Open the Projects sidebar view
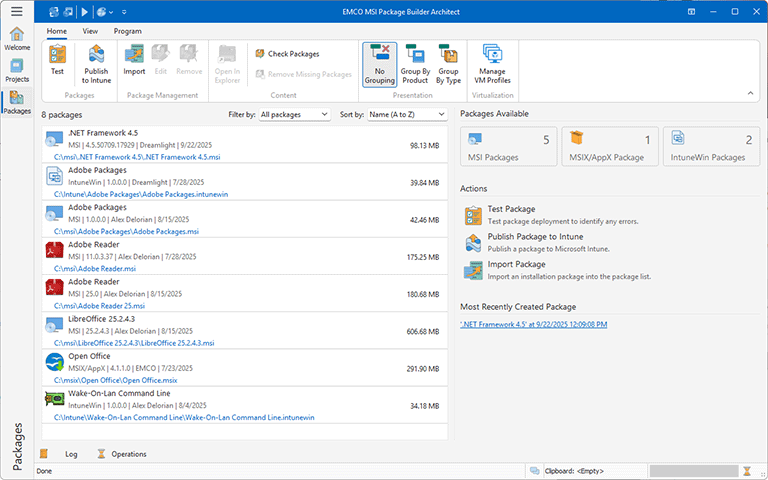768x480 pixels. coord(17,71)
